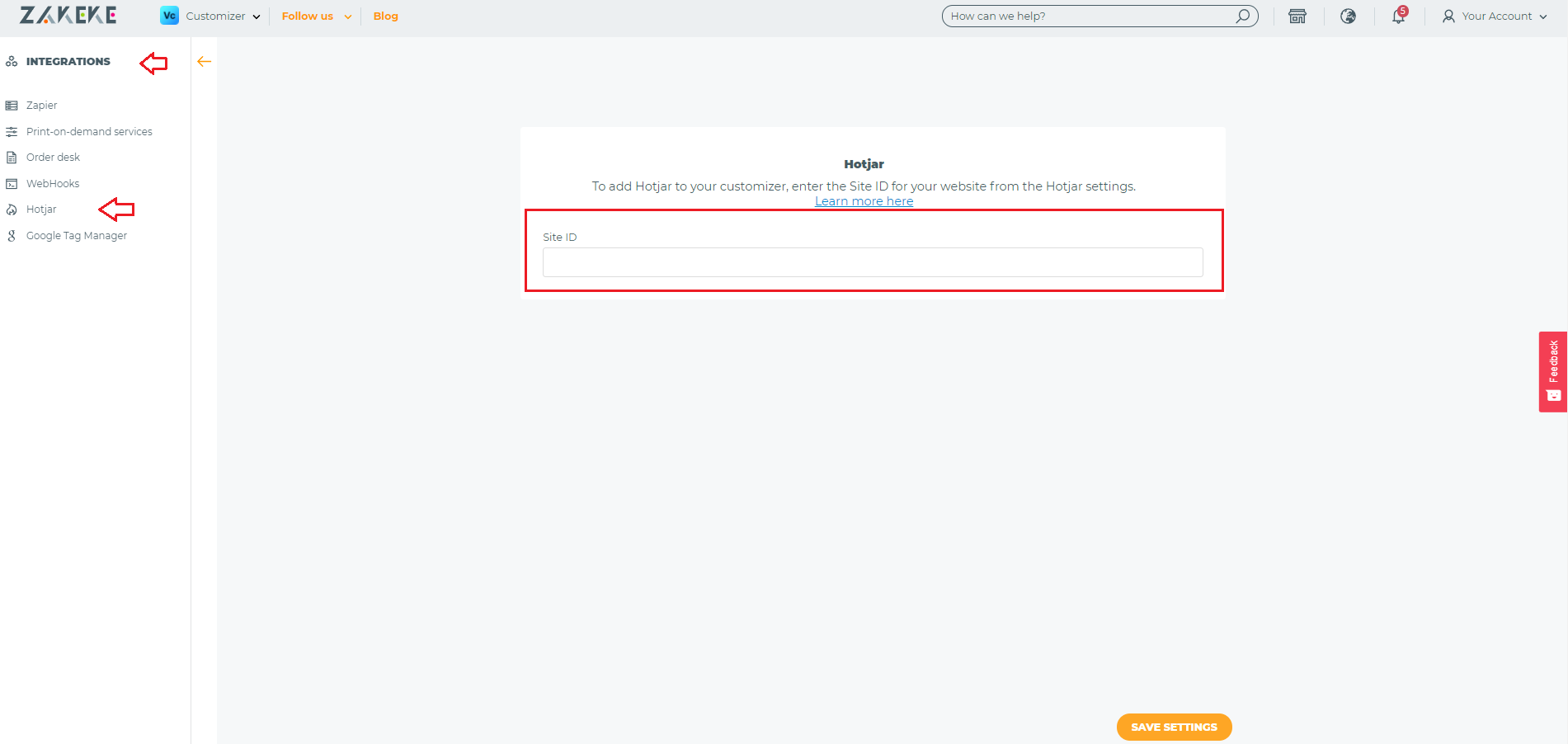Click the Zakeke logo
Screen dimensions: 1568x744
click(68, 15)
